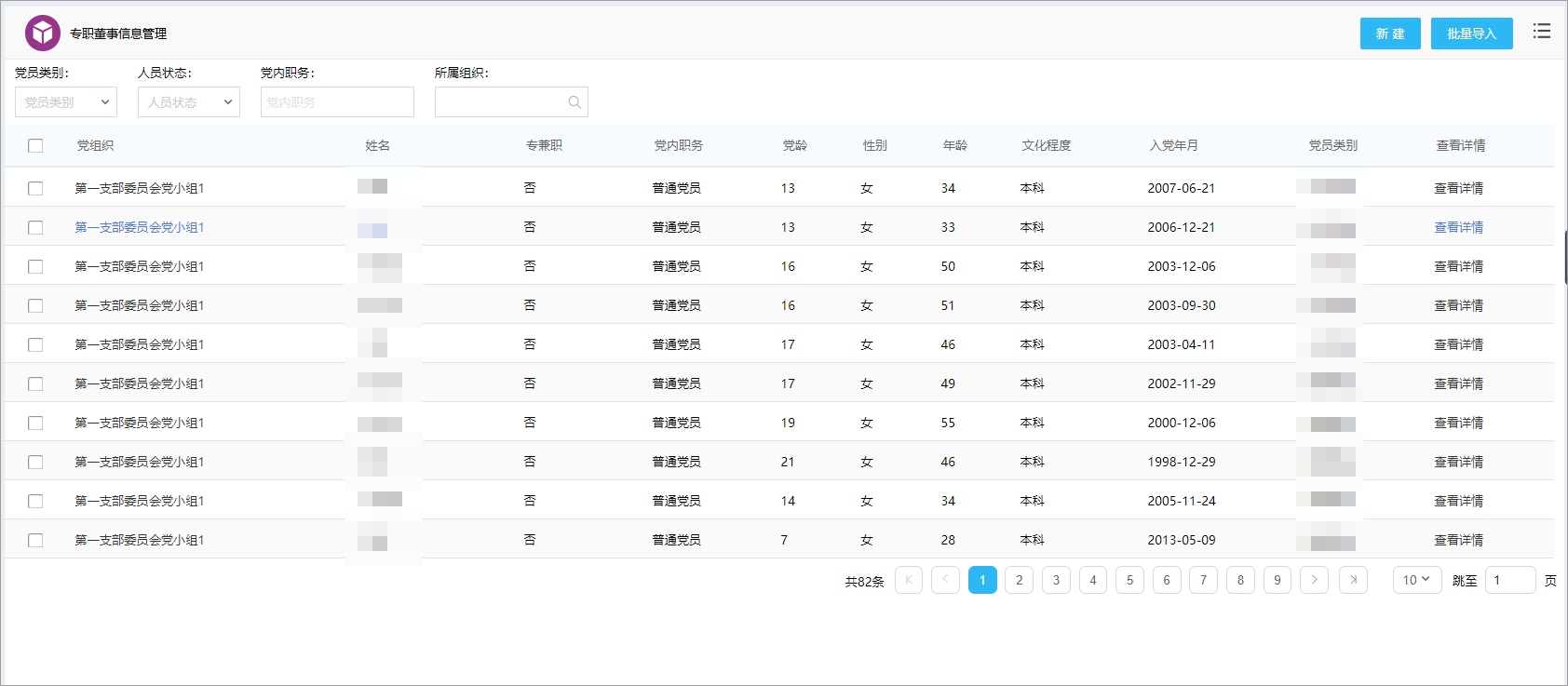Screen dimensions: 1568x686
Task: Check the row with 入党年月 2000-12-06
Action: 35,423
